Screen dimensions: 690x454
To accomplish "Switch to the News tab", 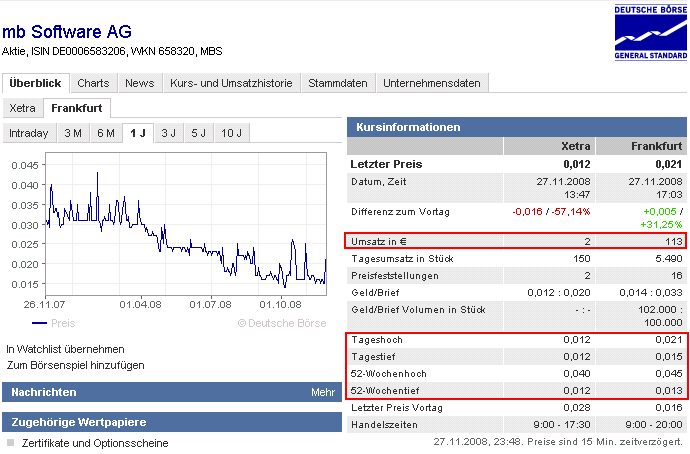I will tap(140, 83).
